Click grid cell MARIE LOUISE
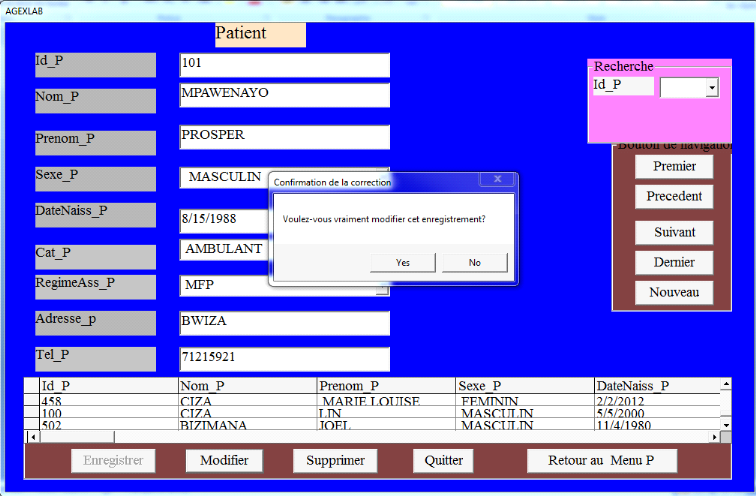The width and height of the screenshot is (756, 496). (387, 401)
